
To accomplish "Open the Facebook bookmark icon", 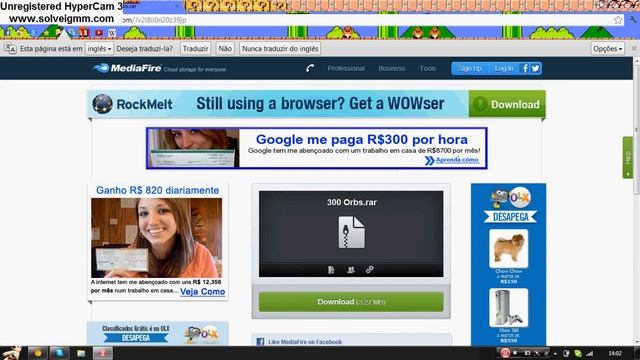I will (x=7, y=33).
